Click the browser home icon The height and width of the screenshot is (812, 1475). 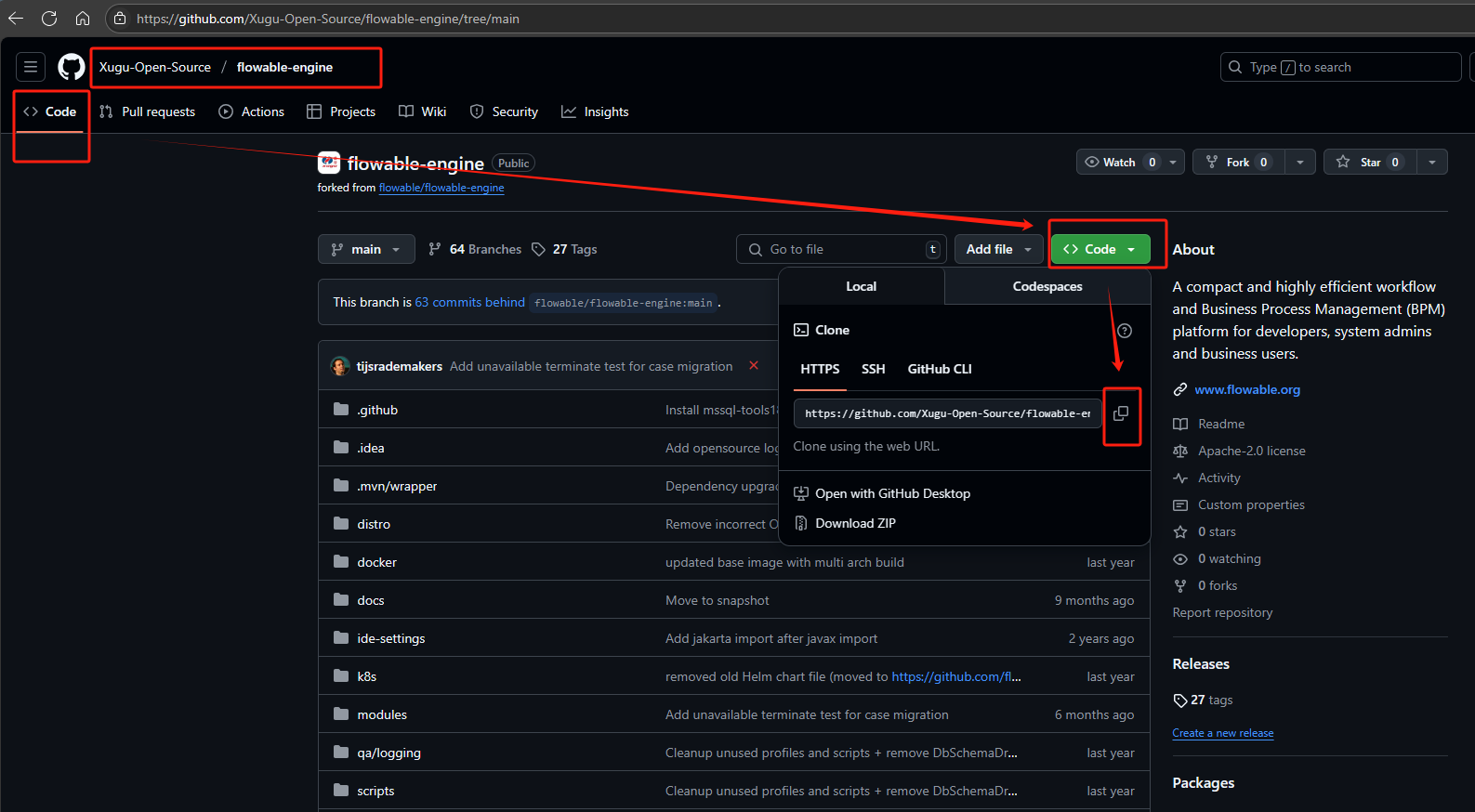point(83,19)
